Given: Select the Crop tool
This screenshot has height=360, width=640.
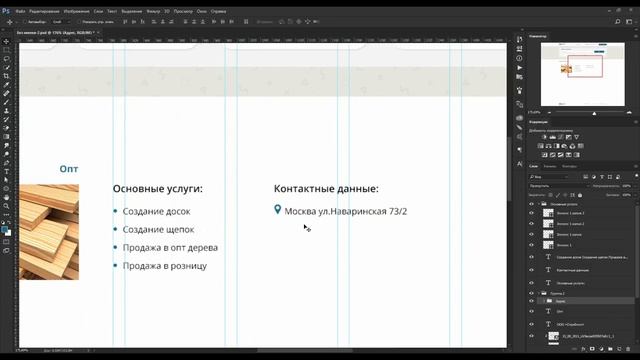Looking at the screenshot, I should [x=6, y=76].
